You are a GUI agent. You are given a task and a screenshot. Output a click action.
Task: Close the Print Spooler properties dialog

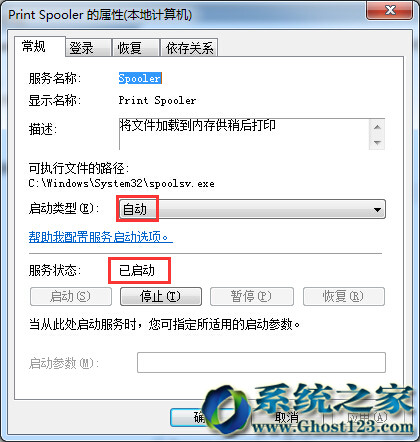tap(390, 11)
